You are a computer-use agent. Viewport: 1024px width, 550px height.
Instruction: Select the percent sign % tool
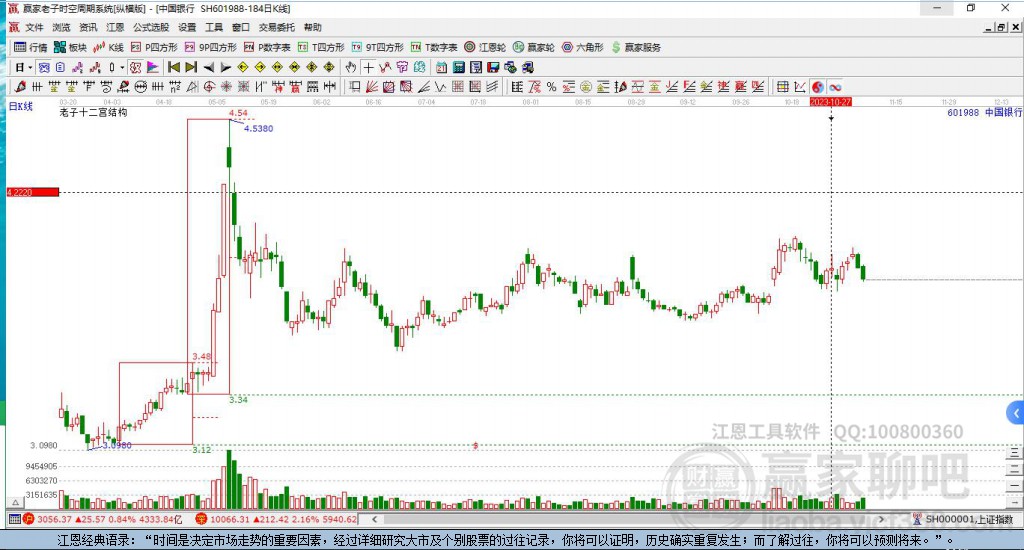552,87
